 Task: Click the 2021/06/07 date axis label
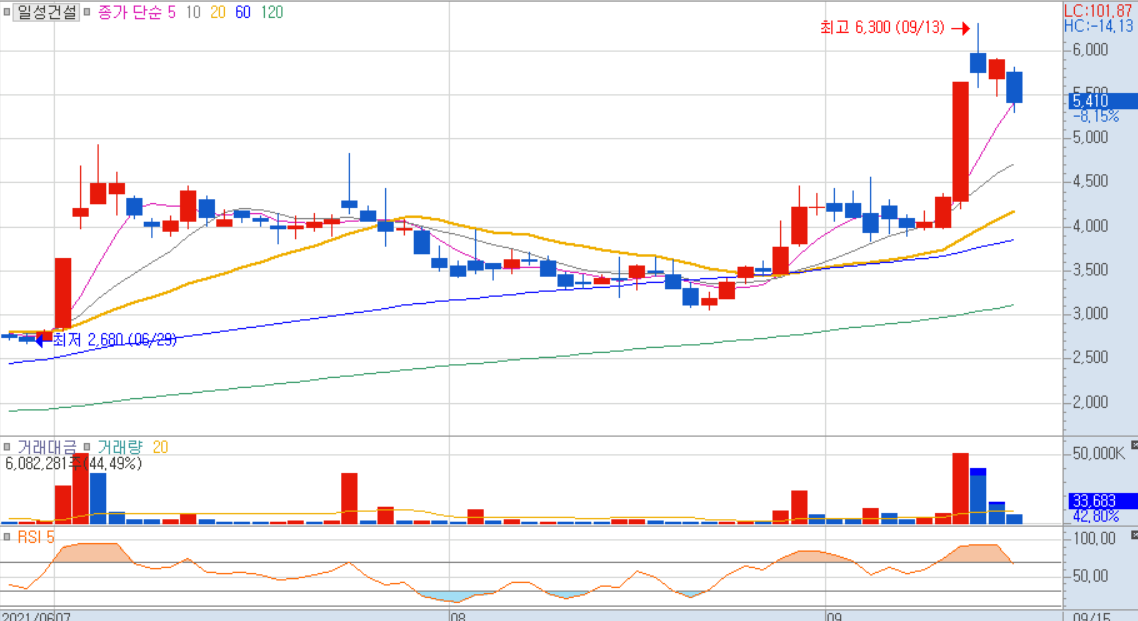pyautogui.click(x=36, y=617)
